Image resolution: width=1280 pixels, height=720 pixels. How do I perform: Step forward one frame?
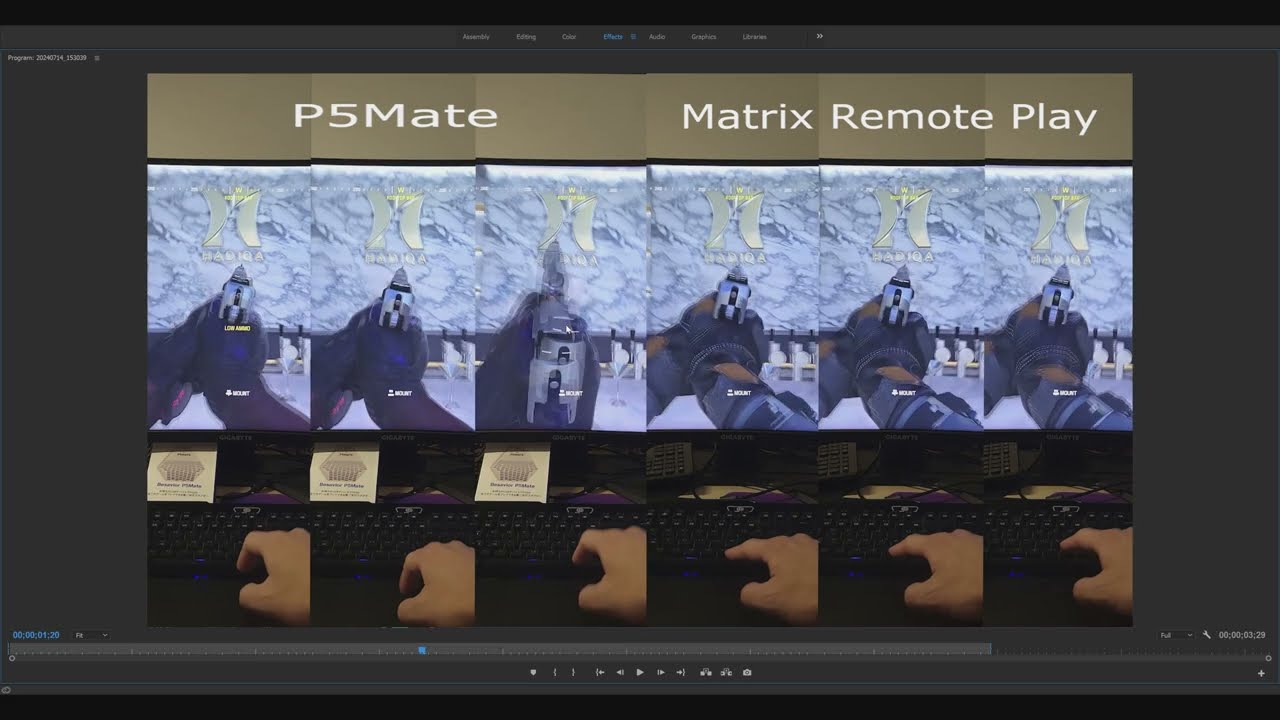click(660, 672)
